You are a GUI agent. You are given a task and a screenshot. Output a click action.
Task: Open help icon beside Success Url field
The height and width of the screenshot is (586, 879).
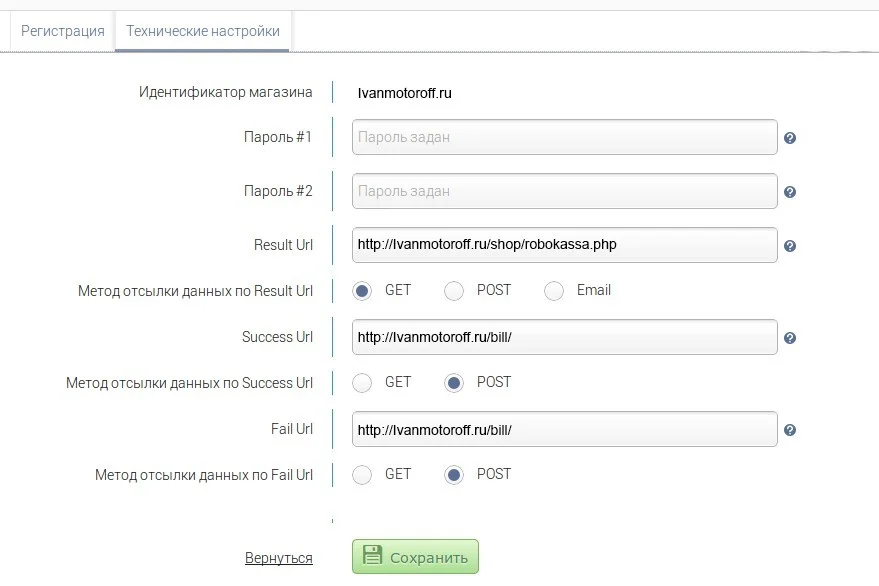pos(790,338)
